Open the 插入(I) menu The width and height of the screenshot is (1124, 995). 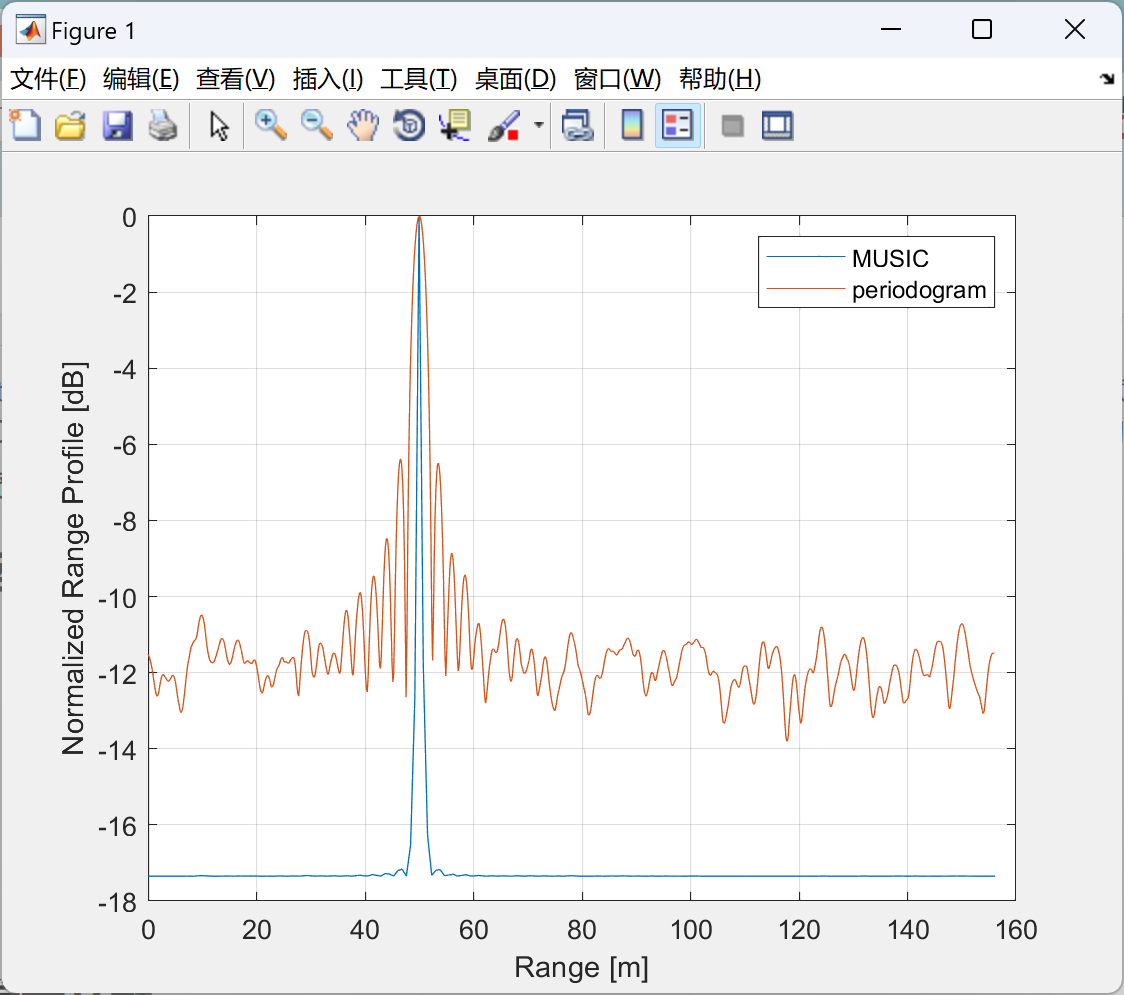tap(328, 79)
